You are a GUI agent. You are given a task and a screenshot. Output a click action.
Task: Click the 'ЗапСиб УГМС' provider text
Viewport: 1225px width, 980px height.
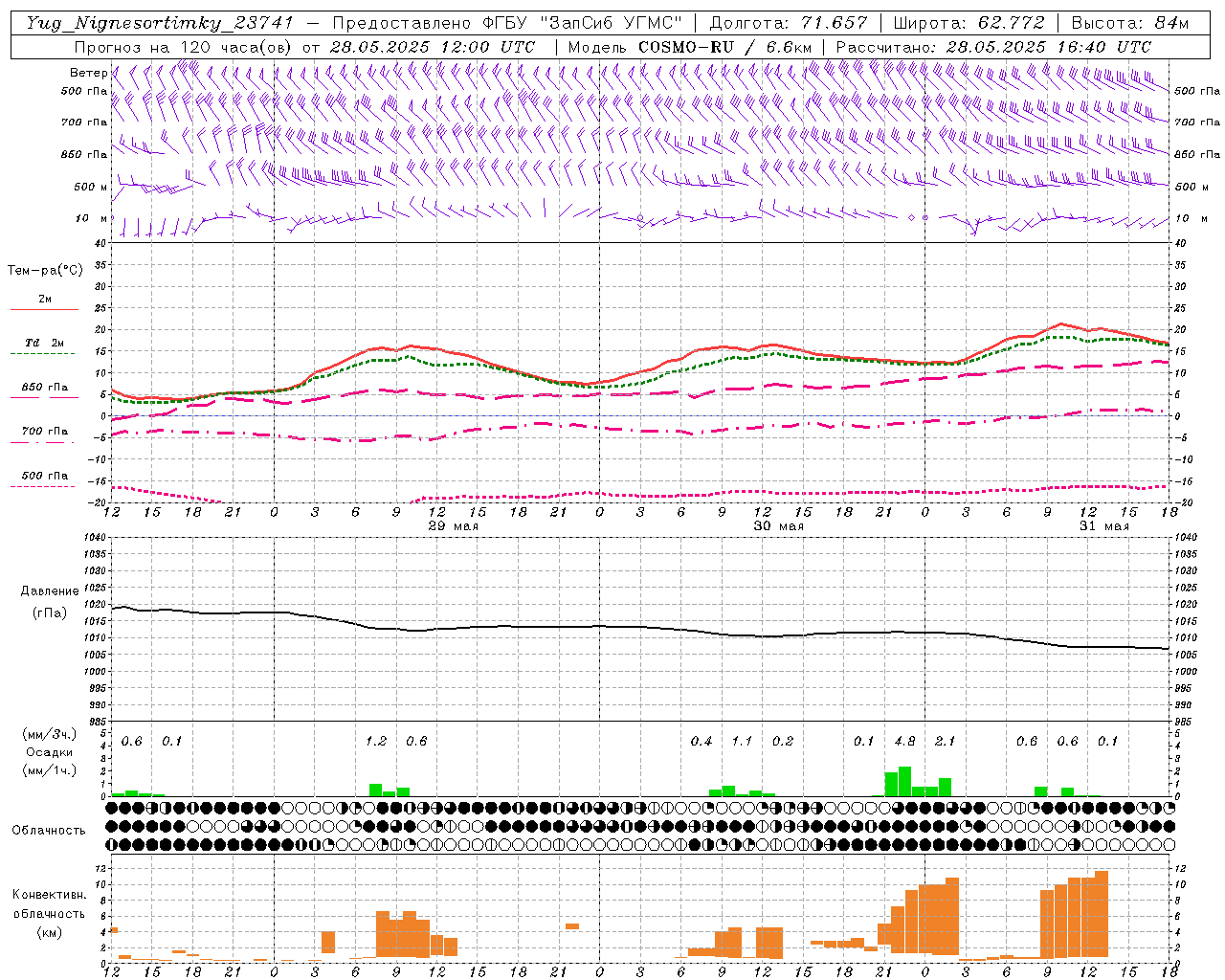pyautogui.click(x=612, y=23)
